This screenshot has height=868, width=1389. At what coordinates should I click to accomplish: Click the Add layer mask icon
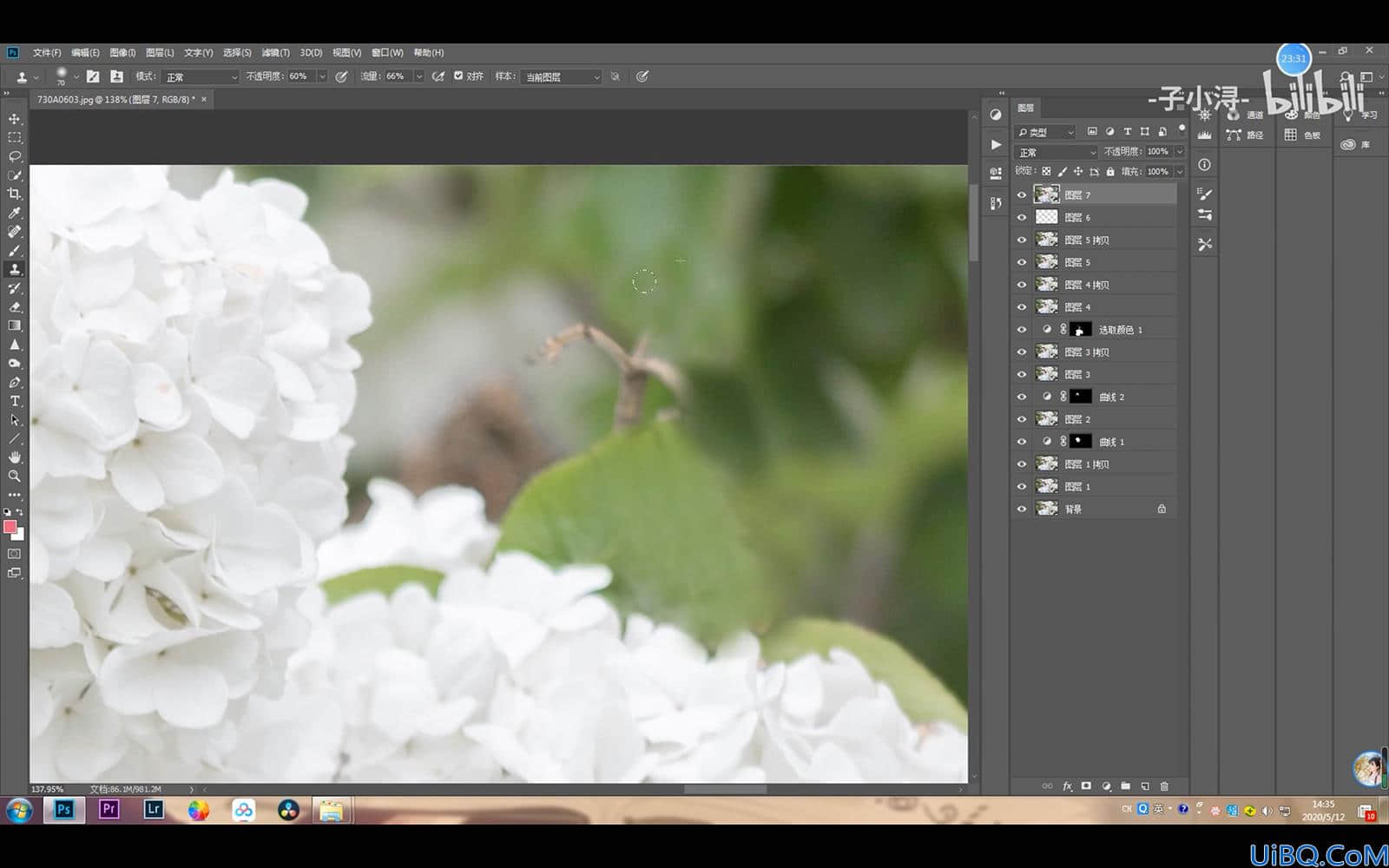tap(1086, 786)
